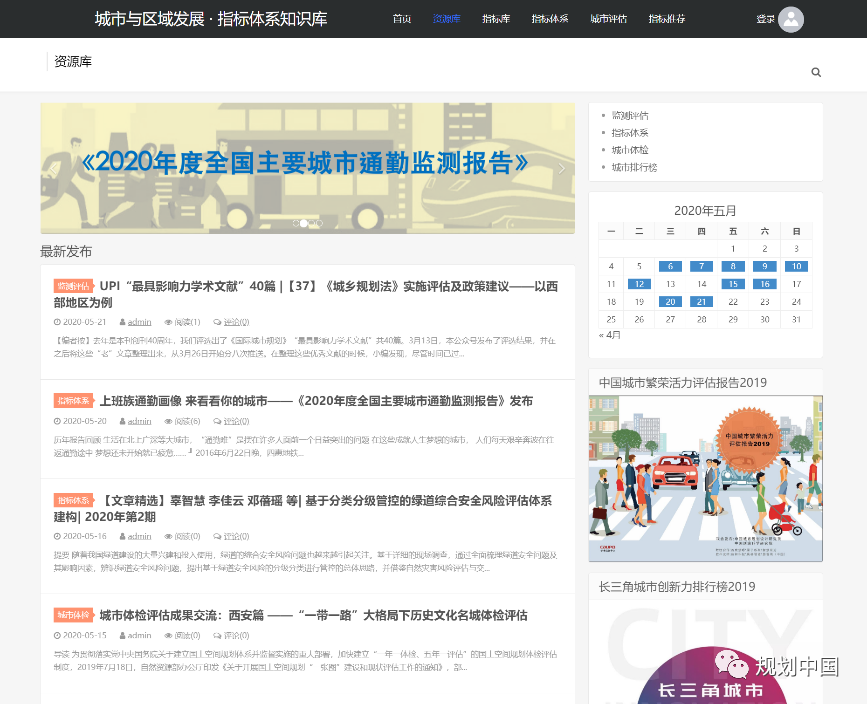Open 城市评估 in the top navigation
The image size is (867, 704).
coord(608,19)
